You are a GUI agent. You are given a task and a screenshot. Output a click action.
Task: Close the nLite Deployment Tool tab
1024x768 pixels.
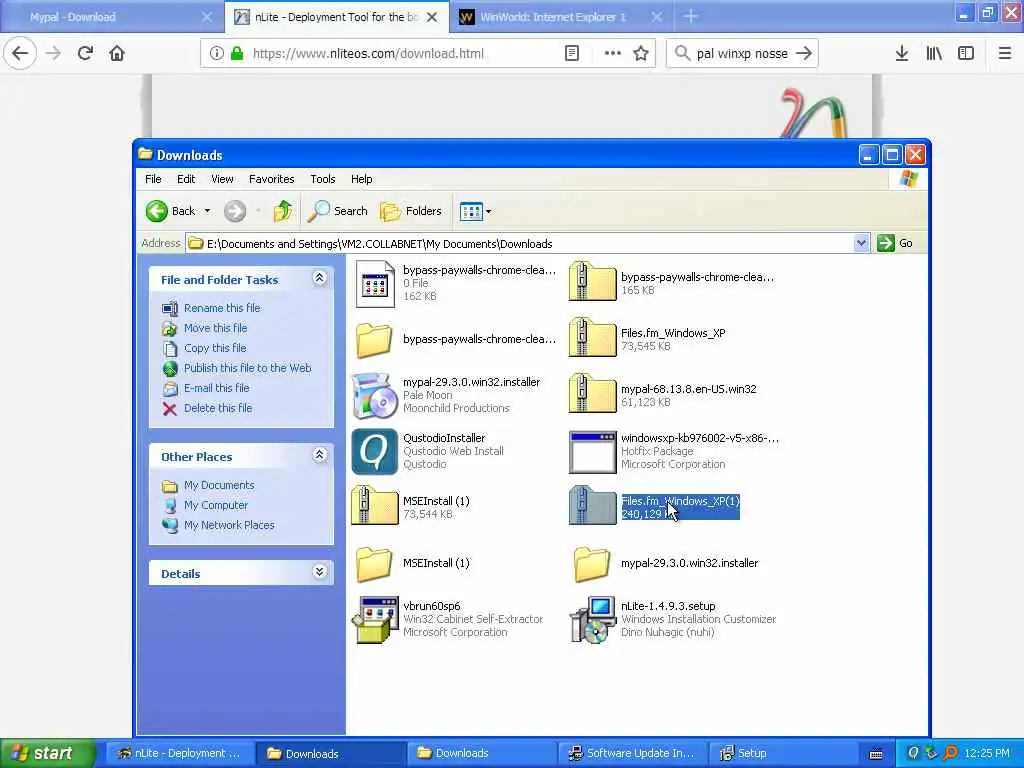(x=432, y=17)
